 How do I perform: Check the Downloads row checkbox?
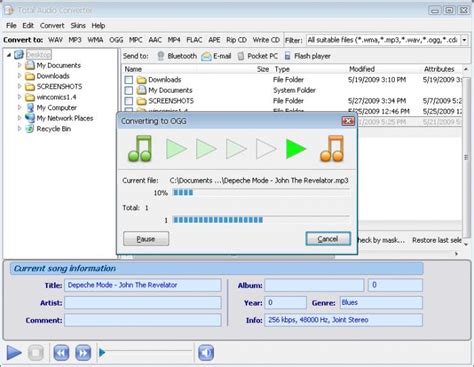coord(129,80)
